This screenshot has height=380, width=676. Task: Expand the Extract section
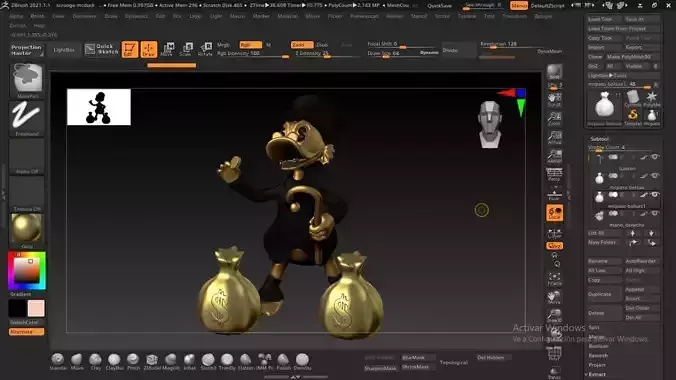pos(597,374)
